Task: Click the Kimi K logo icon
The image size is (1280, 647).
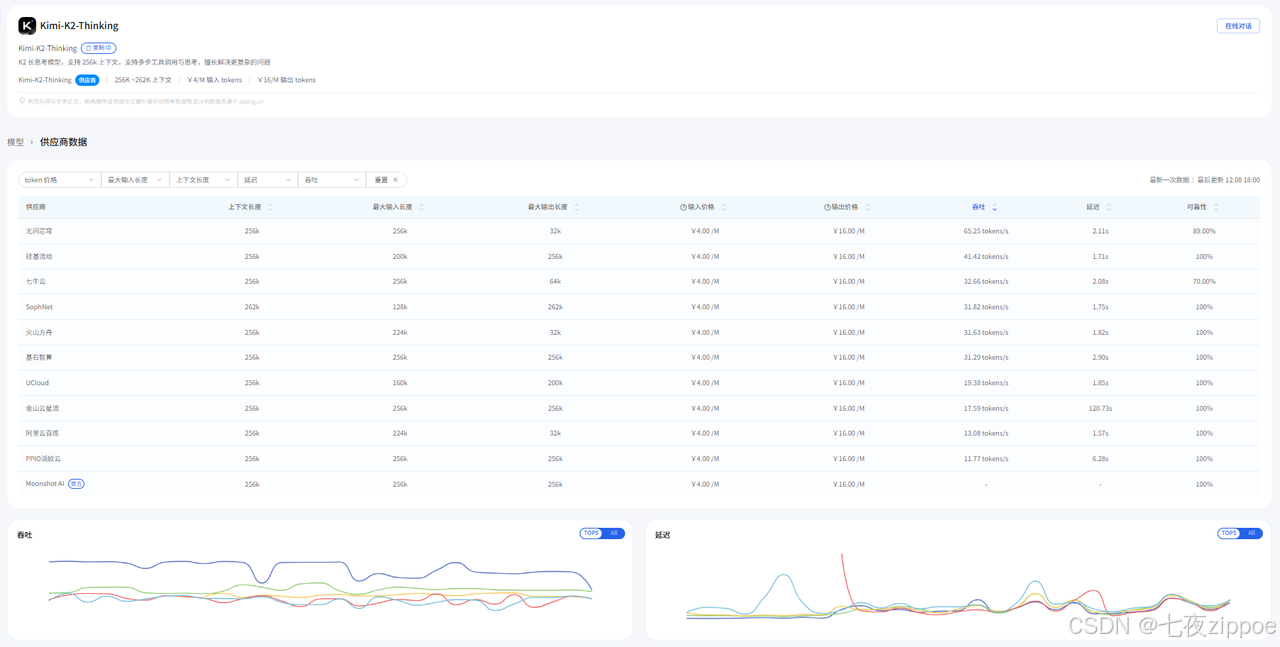Action: [x=27, y=26]
